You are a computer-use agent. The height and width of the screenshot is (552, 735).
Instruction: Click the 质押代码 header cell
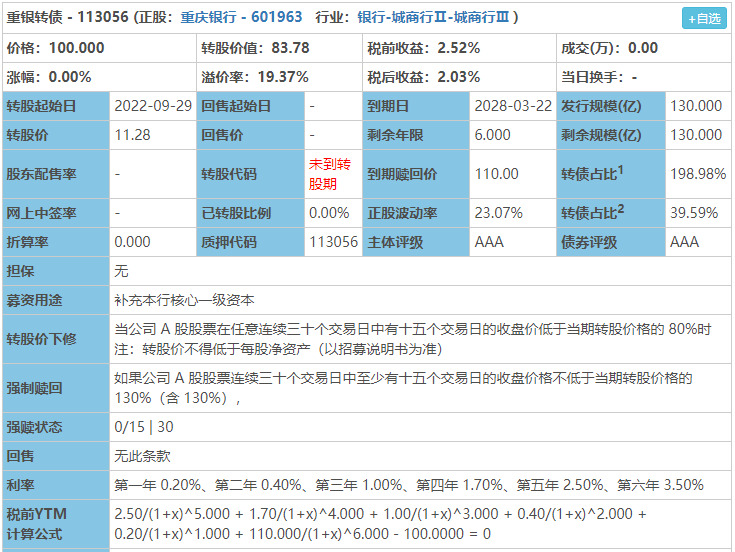[251, 242]
